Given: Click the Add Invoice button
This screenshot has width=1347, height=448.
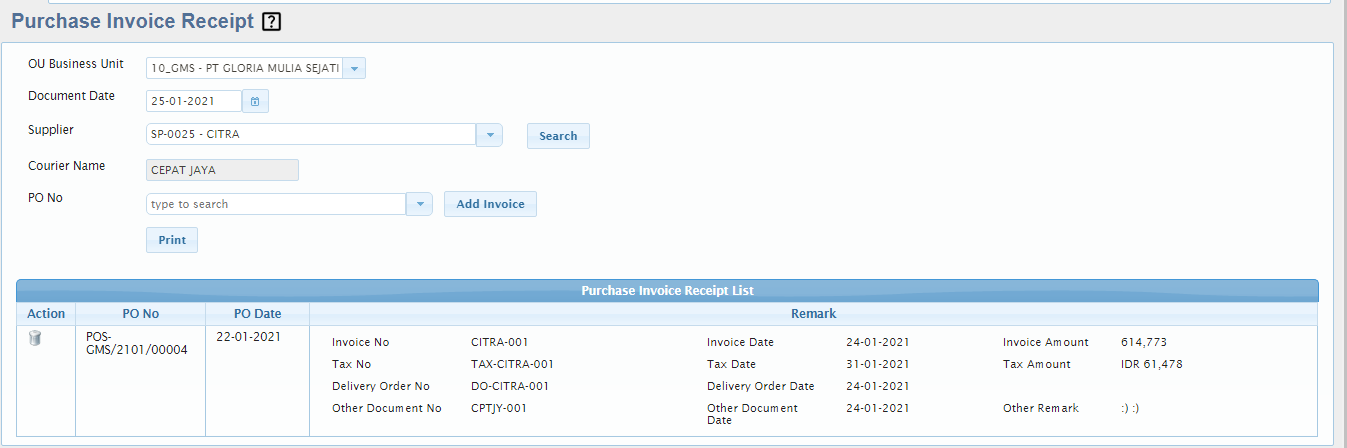Looking at the screenshot, I should 490,204.
